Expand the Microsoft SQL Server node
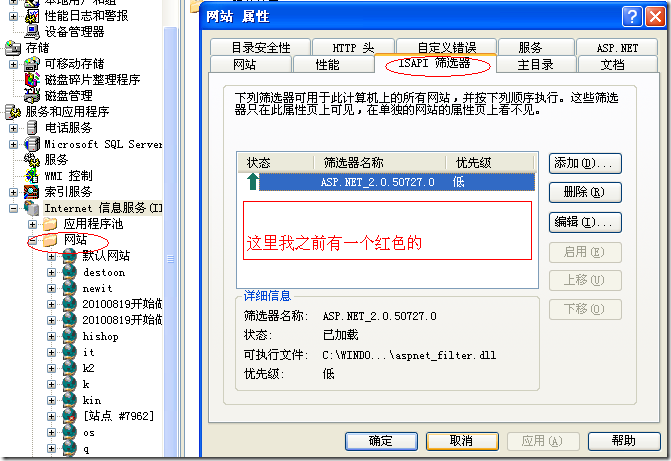The width and height of the screenshot is (671, 461). (13, 144)
